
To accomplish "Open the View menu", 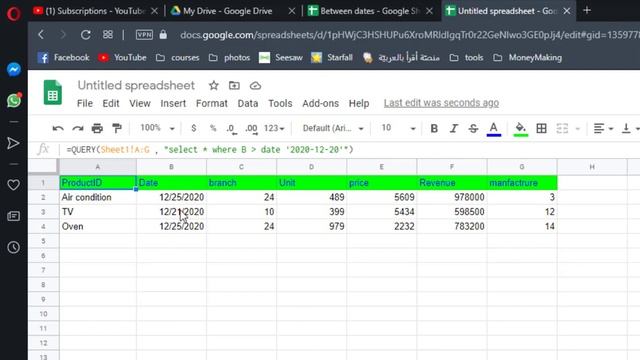I will pos(140,104).
